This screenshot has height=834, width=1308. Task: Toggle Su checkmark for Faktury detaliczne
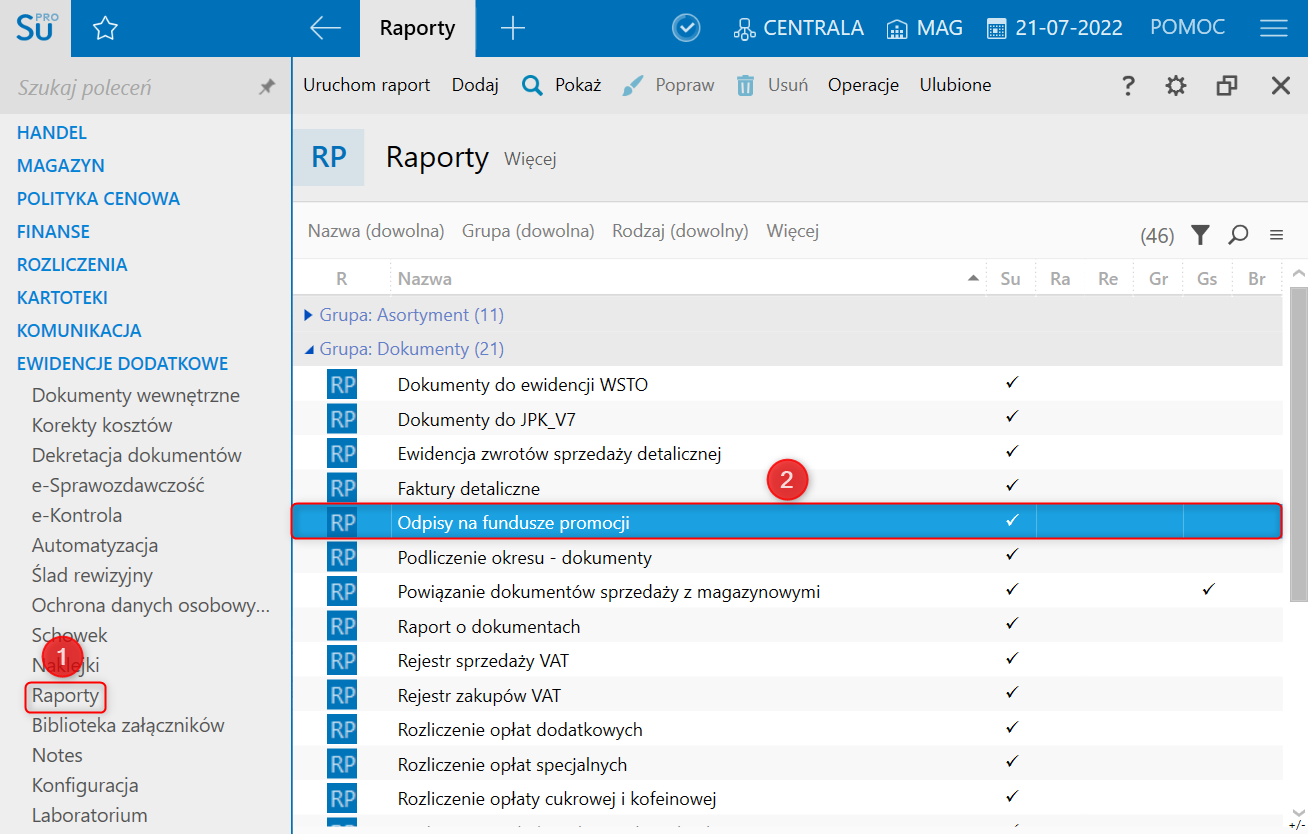(x=1011, y=486)
